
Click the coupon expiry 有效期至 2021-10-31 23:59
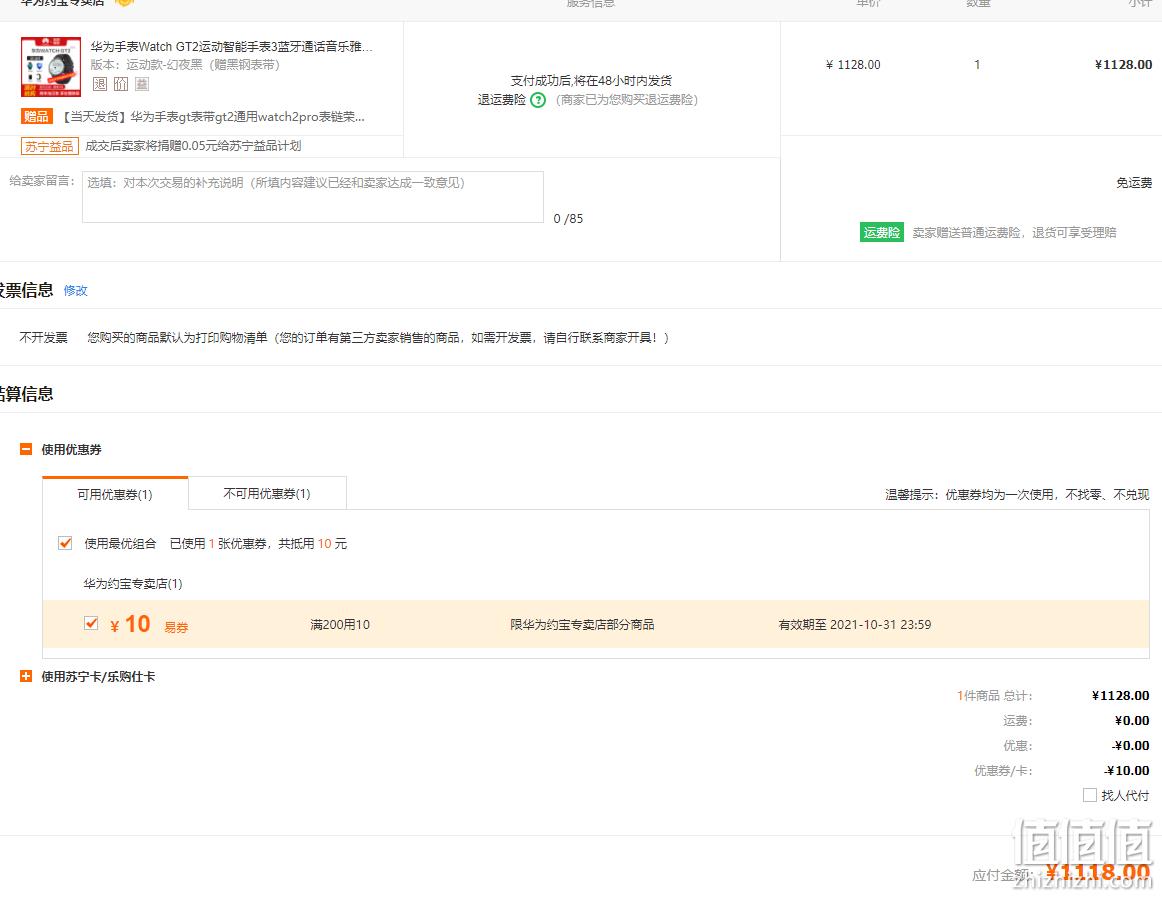click(x=854, y=625)
